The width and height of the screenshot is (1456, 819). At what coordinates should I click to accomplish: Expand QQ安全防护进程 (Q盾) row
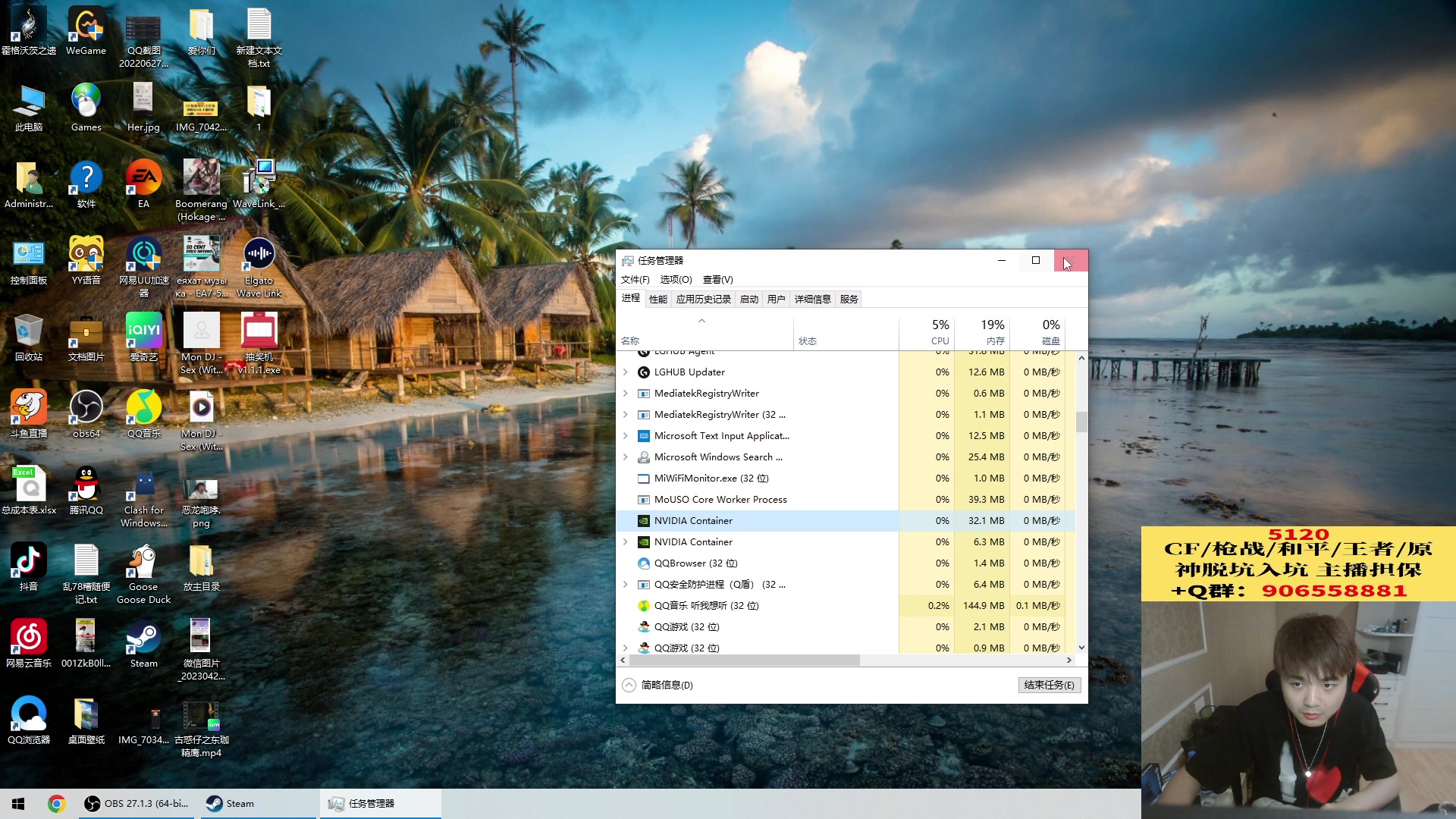[625, 585]
